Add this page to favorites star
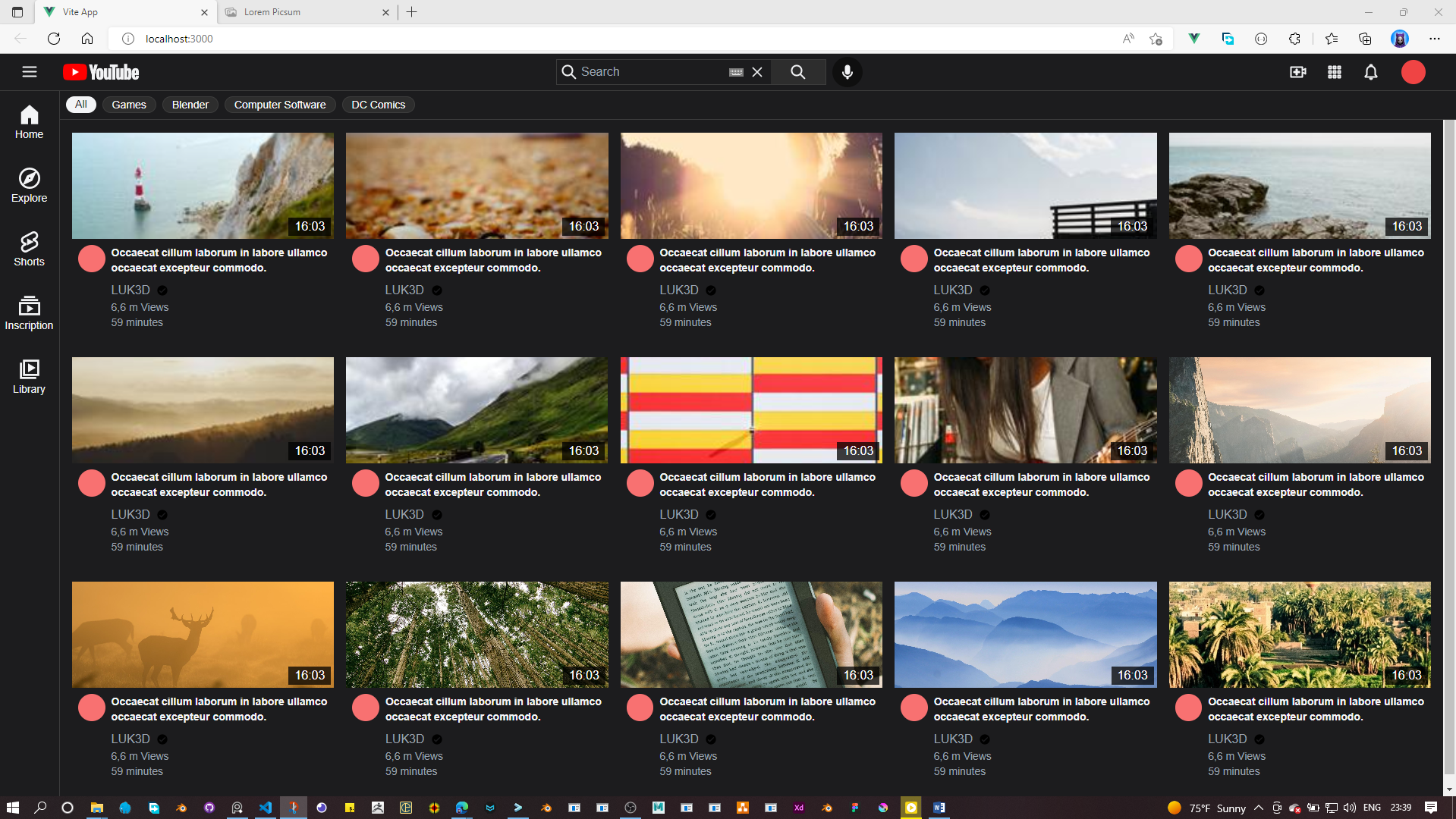This screenshot has height=819, width=1456. click(x=1156, y=39)
